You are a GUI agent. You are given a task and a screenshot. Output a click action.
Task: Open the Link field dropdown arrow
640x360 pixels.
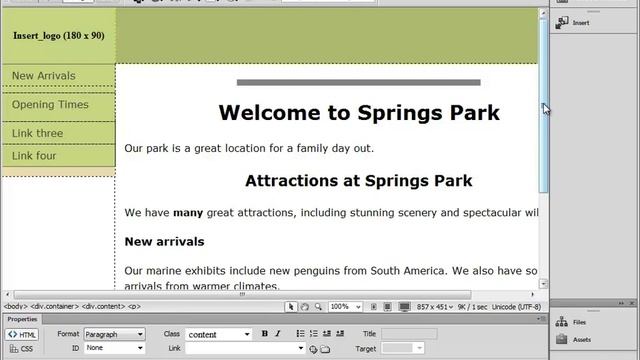(301, 348)
